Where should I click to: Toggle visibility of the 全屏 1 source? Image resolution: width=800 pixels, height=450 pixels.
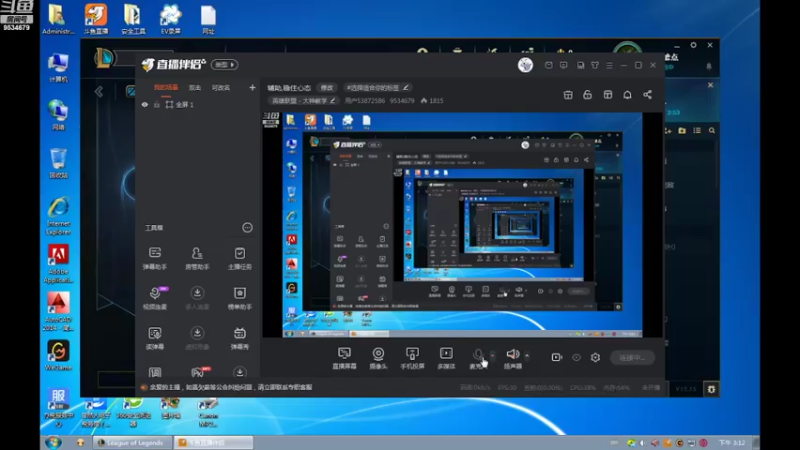tap(145, 105)
